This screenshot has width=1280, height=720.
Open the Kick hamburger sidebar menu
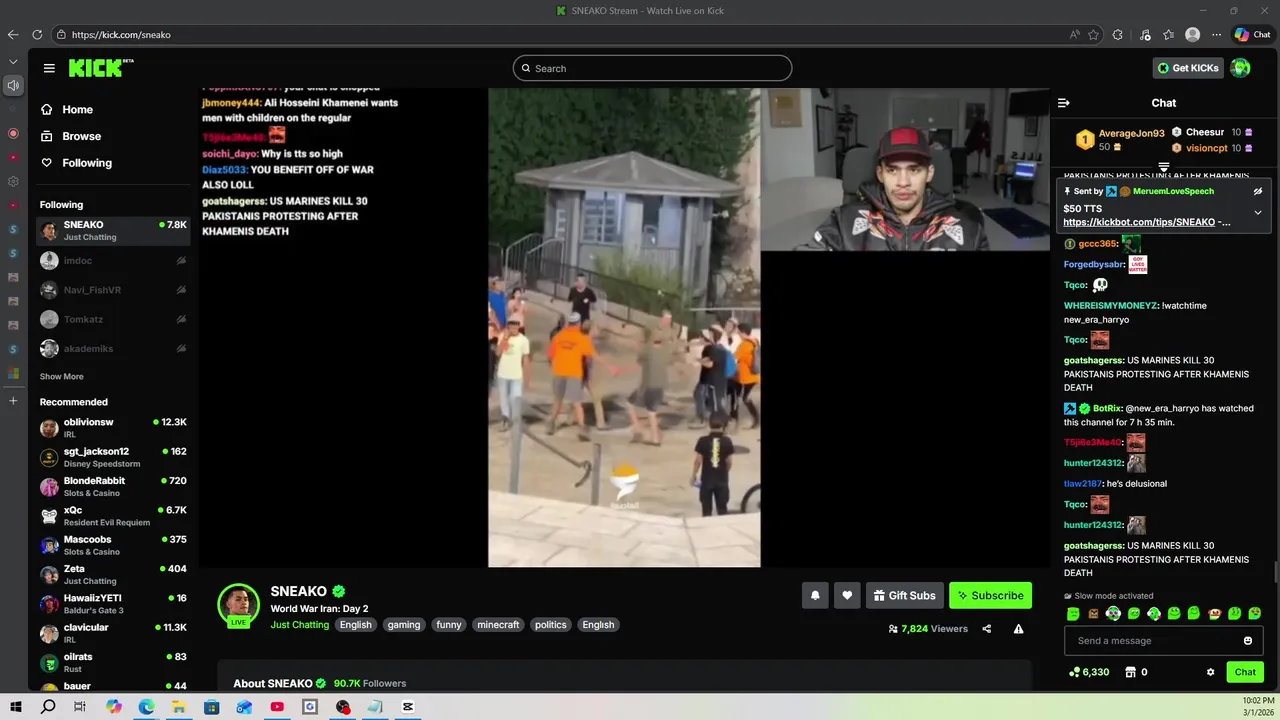coord(49,68)
